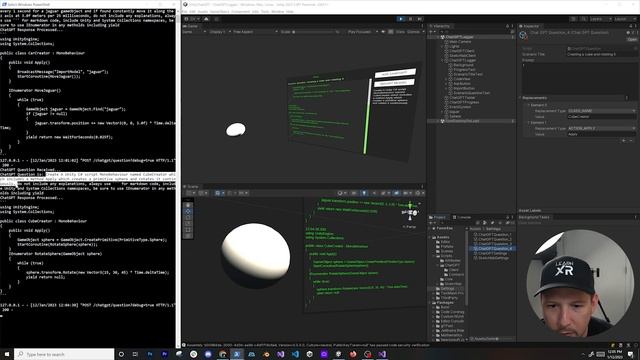Viewport: 640px width, 360px height.
Task: Open the Display 1 dropdown in Game view
Action: [219, 32]
